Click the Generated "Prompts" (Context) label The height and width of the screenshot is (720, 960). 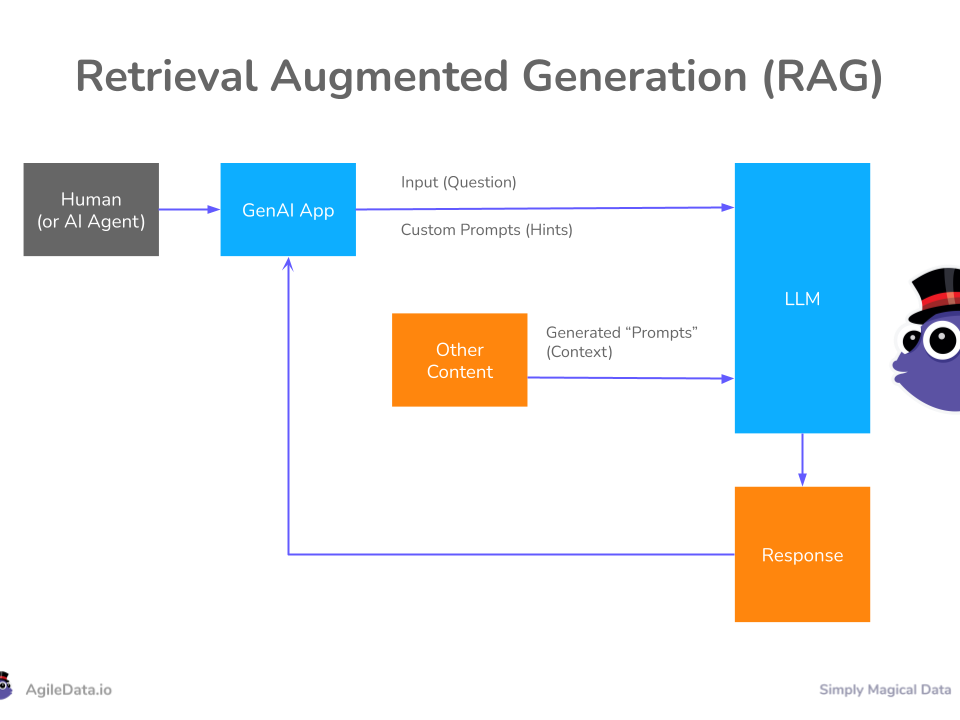(x=621, y=342)
